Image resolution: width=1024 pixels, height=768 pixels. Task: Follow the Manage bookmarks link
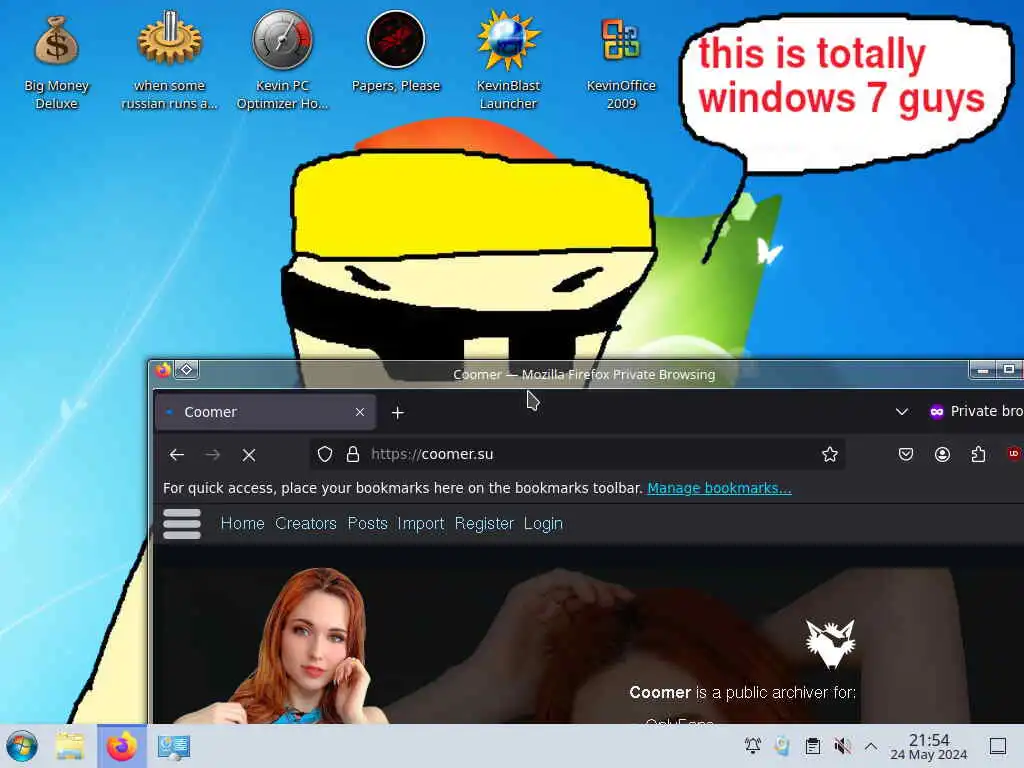[719, 488]
